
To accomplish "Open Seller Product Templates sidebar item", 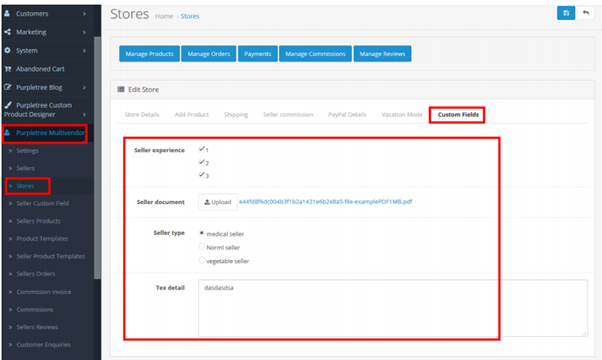I will pyautogui.click(x=51, y=256).
